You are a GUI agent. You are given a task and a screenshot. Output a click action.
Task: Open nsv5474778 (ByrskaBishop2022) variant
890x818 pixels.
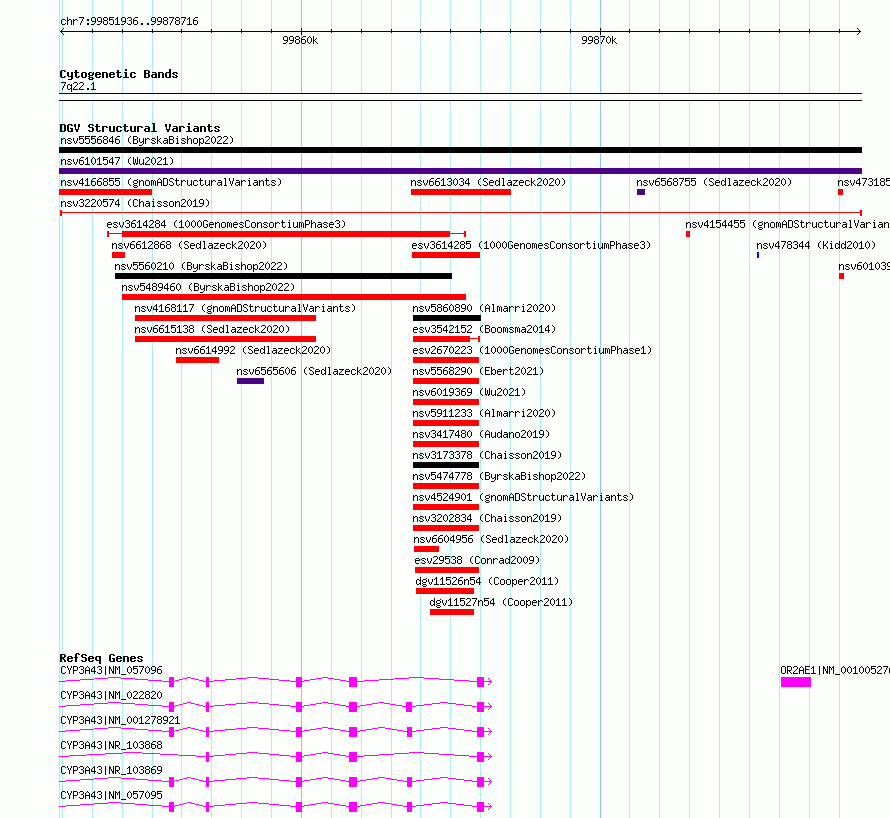tap(499, 476)
